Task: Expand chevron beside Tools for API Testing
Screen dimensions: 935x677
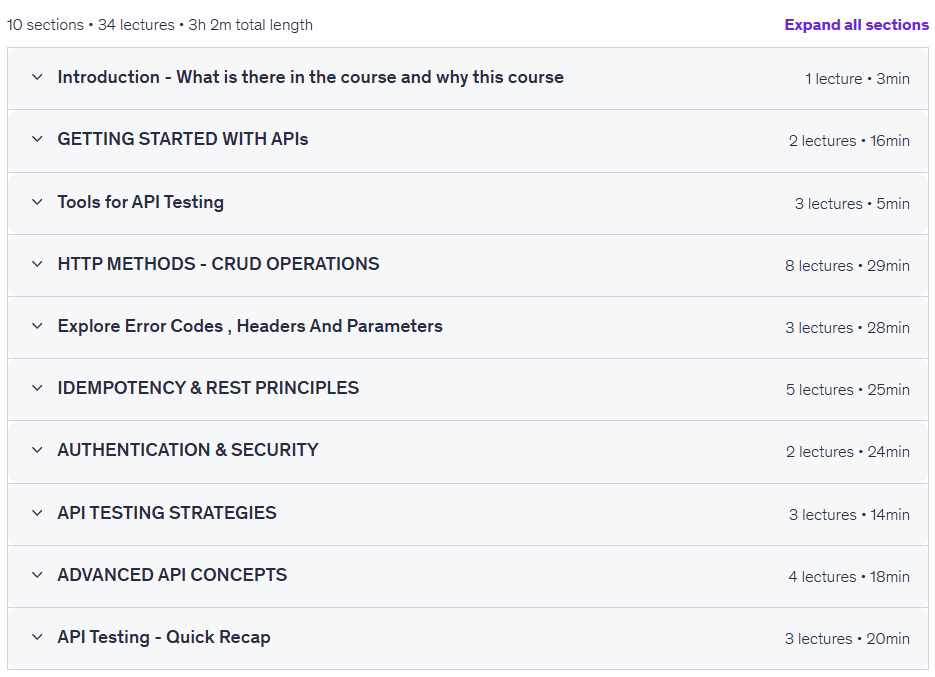Action: pyautogui.click(x=37, y=202)
